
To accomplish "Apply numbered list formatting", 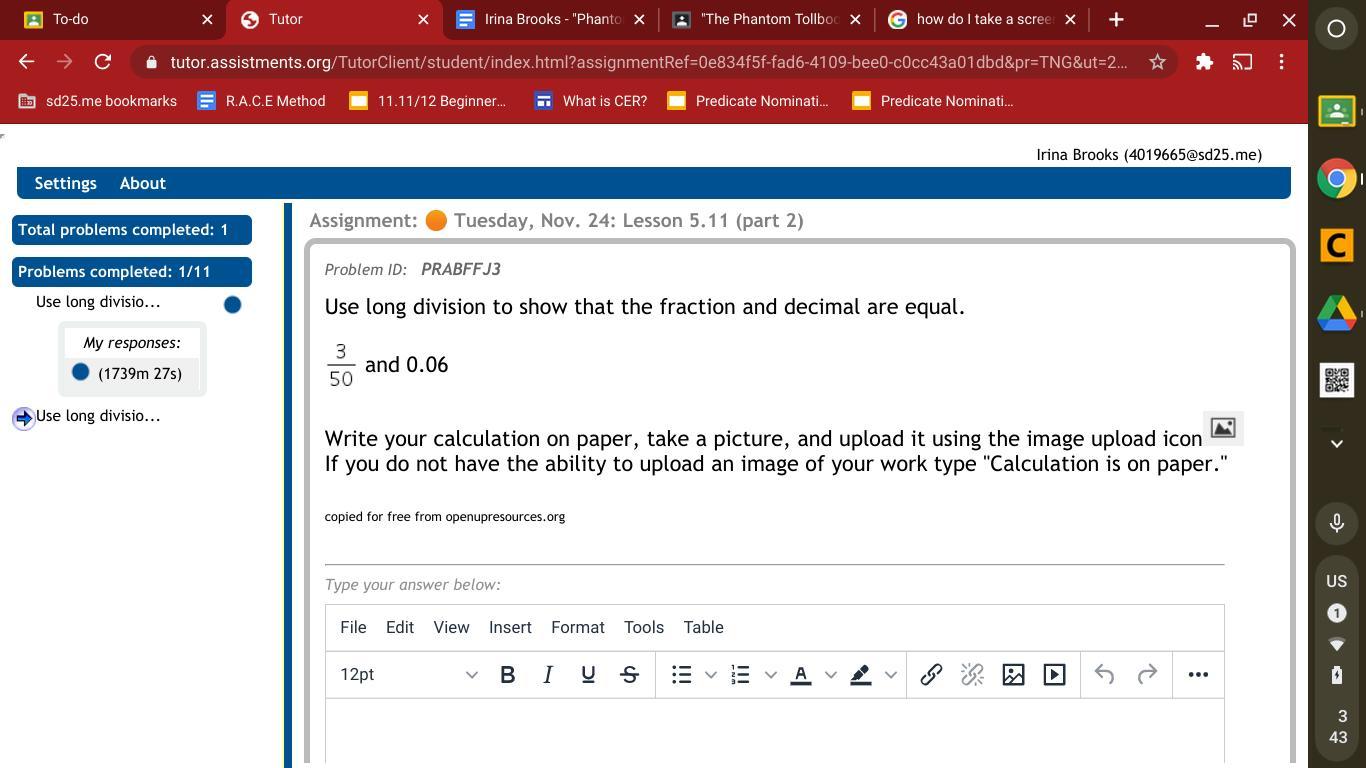I will pyautogui.click(x=741, y=675).
